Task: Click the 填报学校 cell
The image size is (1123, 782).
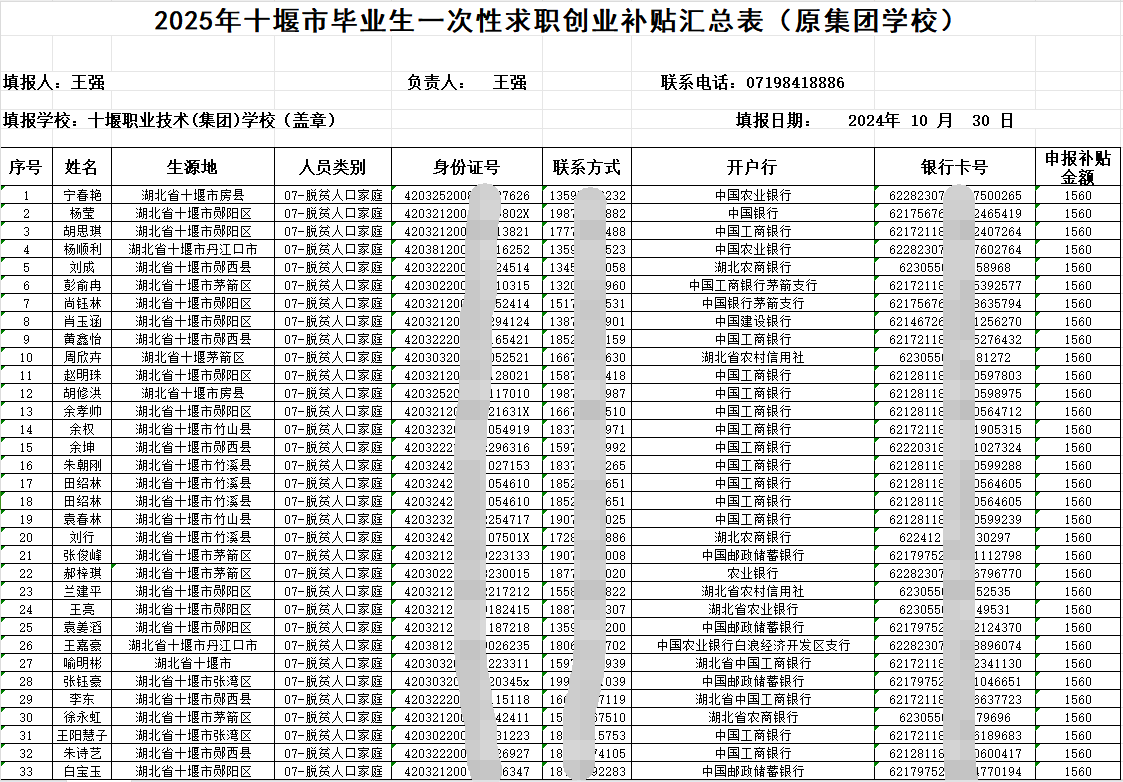Action: (x=170, y=121)
